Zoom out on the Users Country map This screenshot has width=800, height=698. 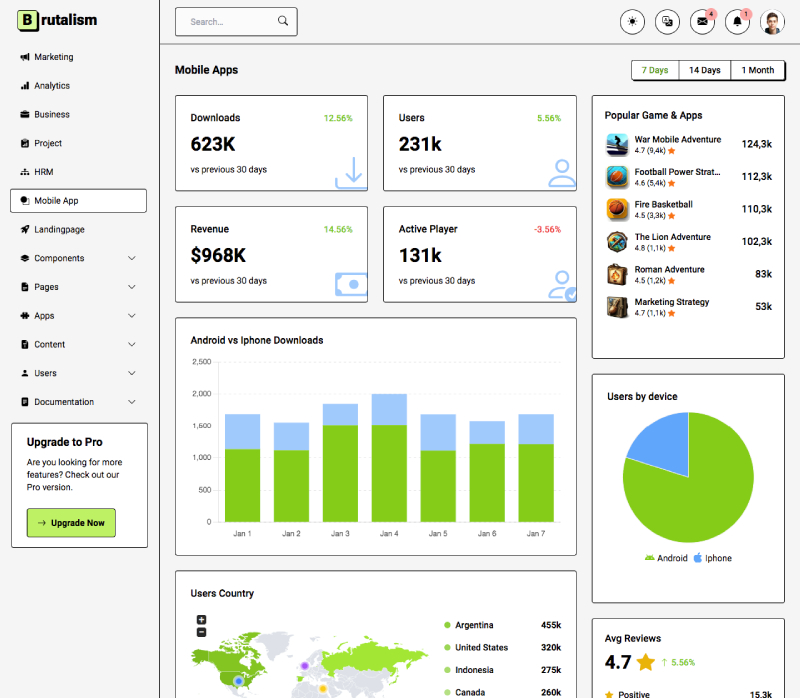click(x=201, y=632)
